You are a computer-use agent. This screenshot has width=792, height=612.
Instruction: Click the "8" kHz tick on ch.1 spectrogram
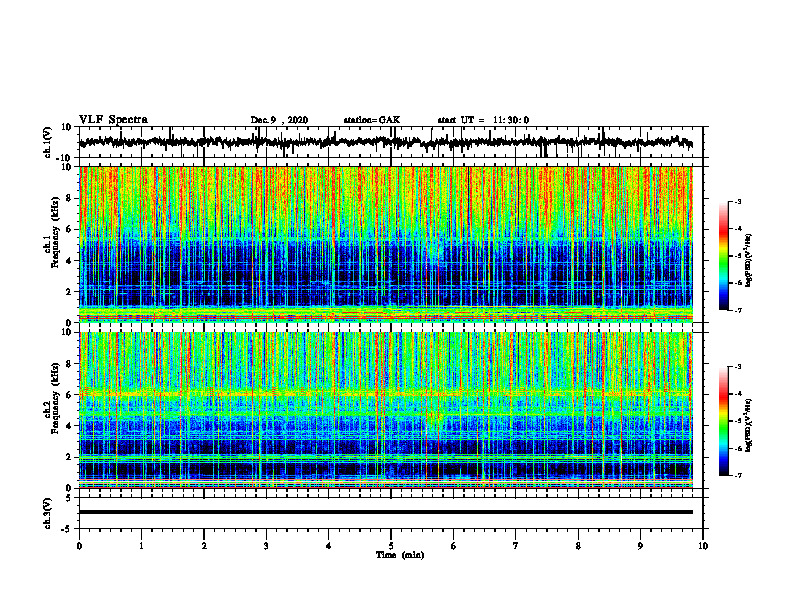point(70,198)
